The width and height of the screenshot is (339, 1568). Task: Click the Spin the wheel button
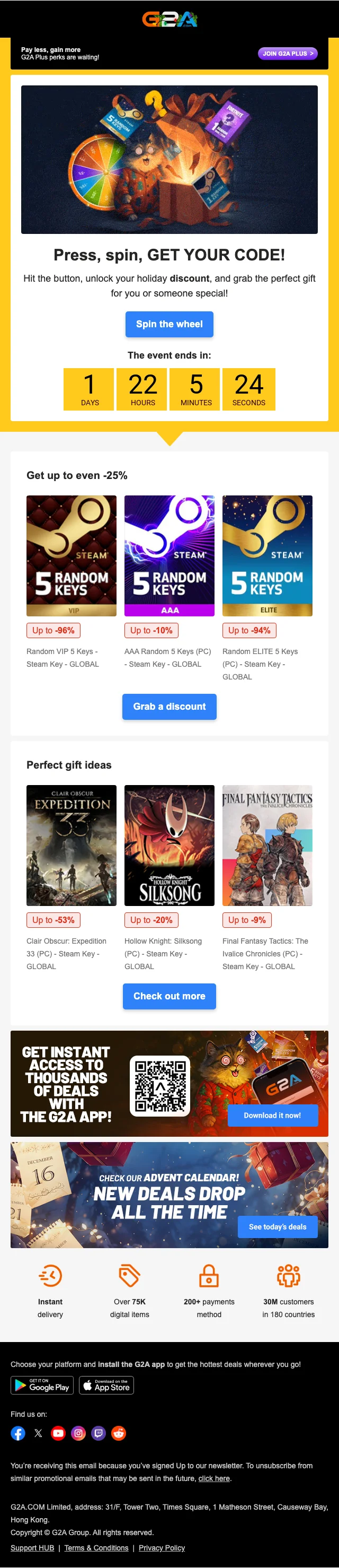coord(169,324)
